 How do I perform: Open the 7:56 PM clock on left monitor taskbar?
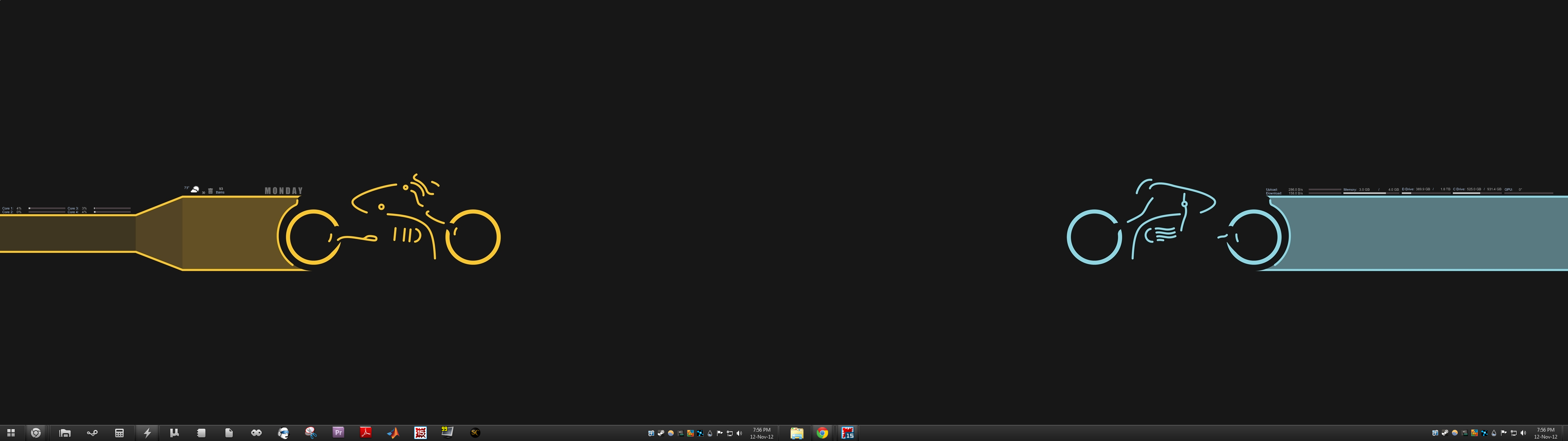tap(762, 433)
